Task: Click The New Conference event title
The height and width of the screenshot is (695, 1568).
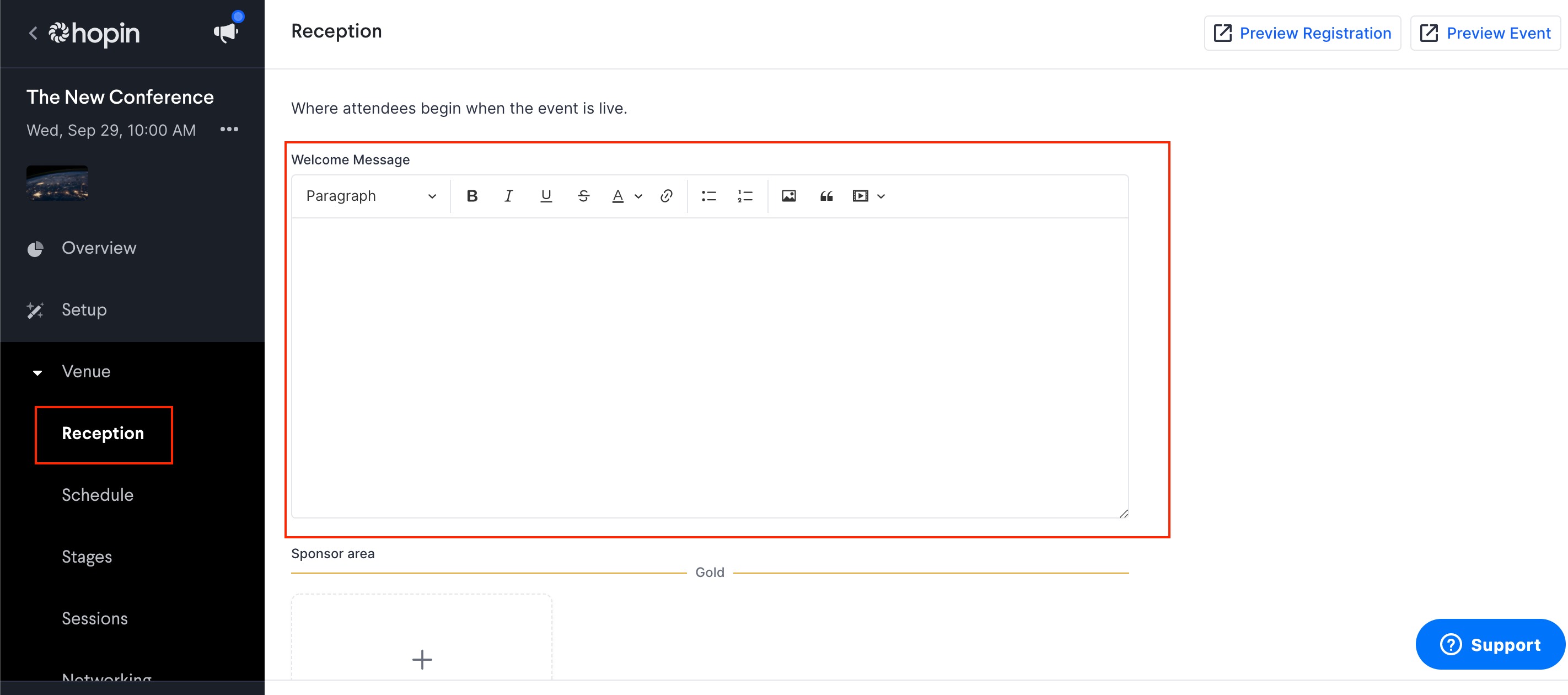Action: 120,97
